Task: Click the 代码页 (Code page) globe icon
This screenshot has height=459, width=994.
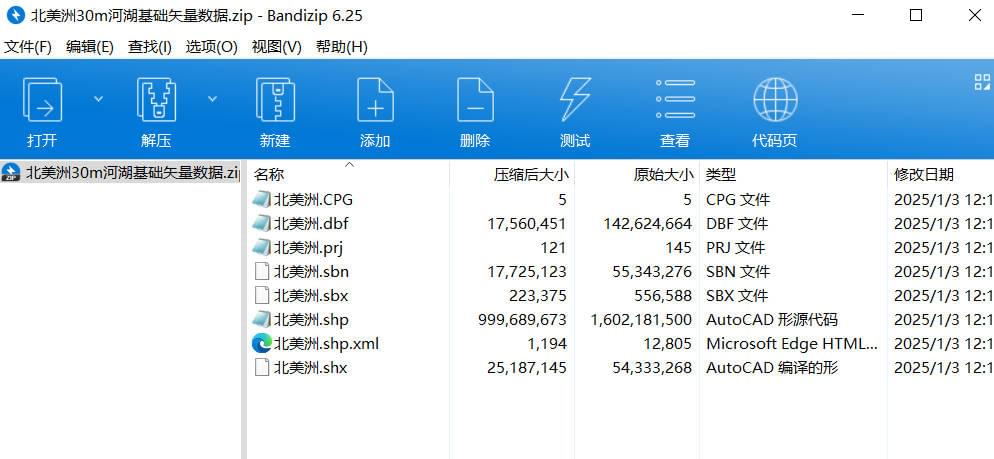Action: (775, 100)
